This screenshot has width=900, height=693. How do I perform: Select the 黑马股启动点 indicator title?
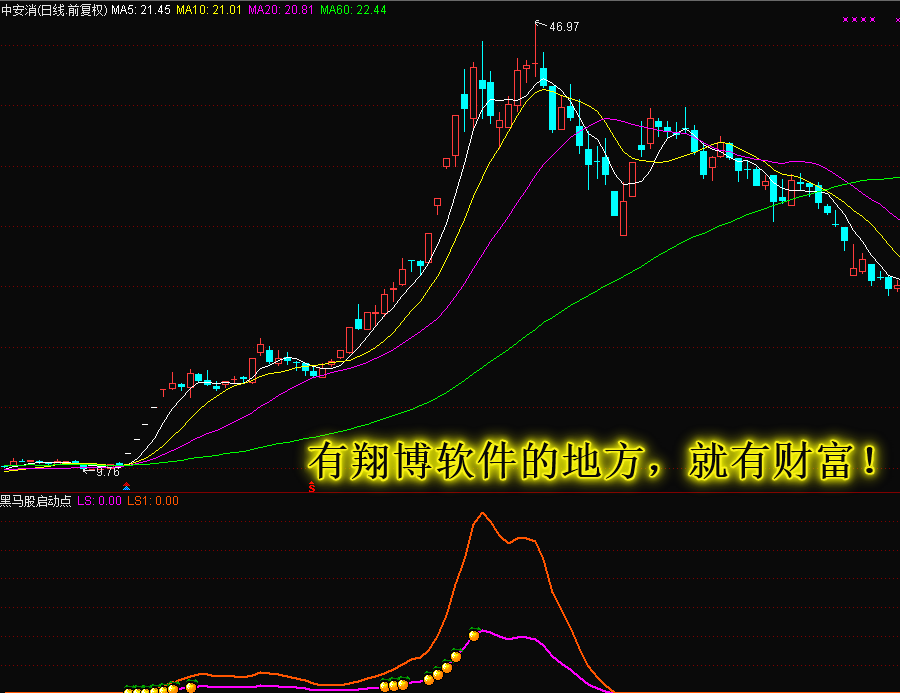pos(36,501)
